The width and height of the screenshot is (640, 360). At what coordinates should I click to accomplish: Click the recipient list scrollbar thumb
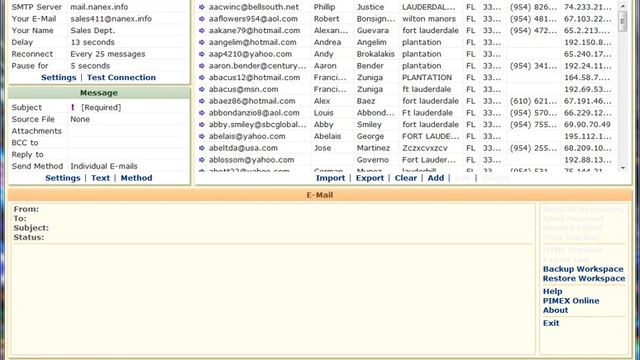[x=622, y=21]
